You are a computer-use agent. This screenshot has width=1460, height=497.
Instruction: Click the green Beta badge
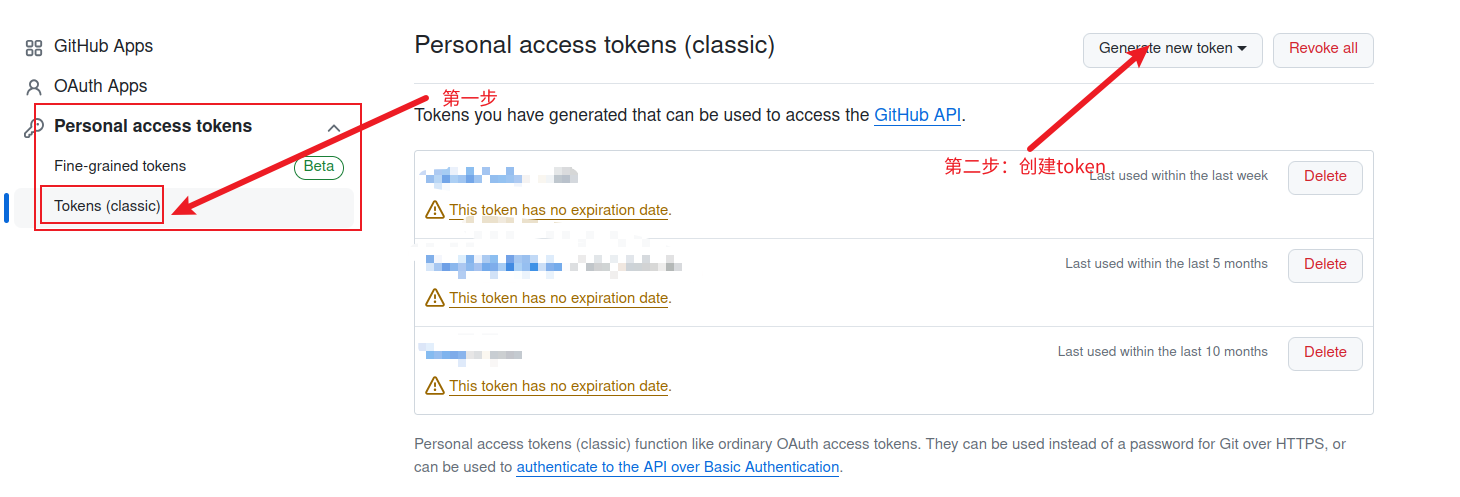point(318,167)
